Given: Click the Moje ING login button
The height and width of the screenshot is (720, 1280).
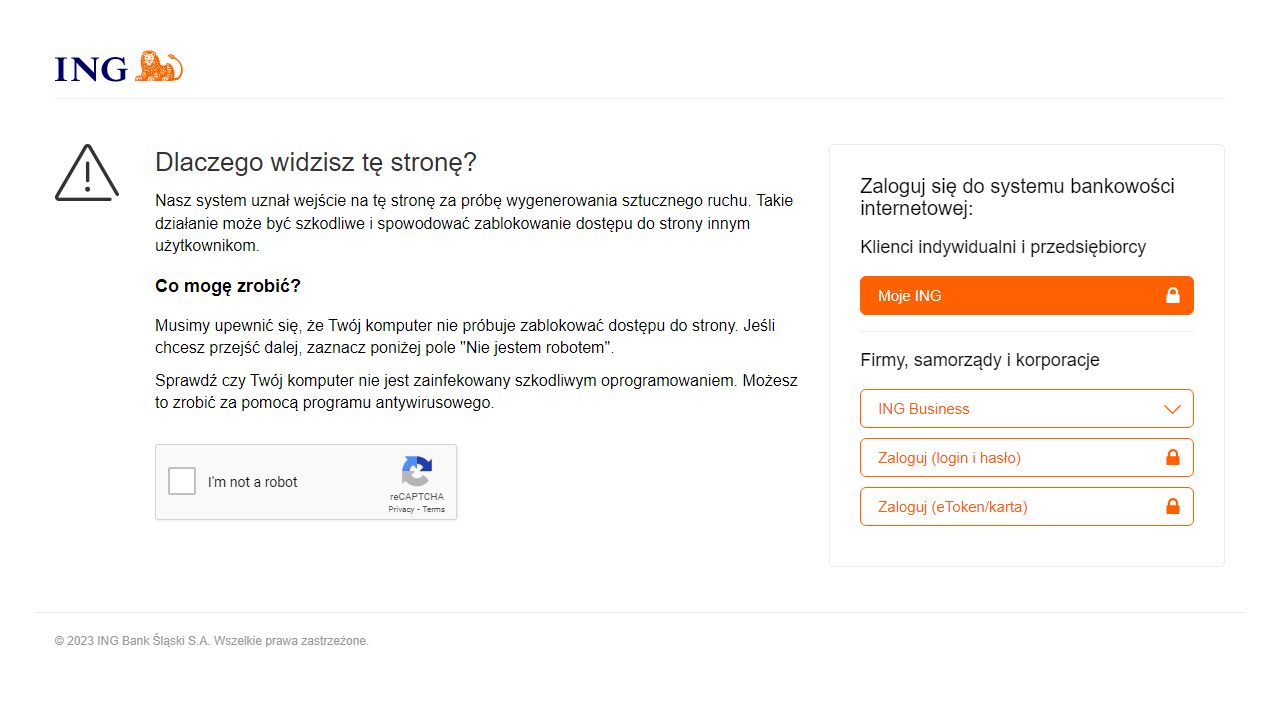Looking at the screenshot, I should click(1026, 295).
